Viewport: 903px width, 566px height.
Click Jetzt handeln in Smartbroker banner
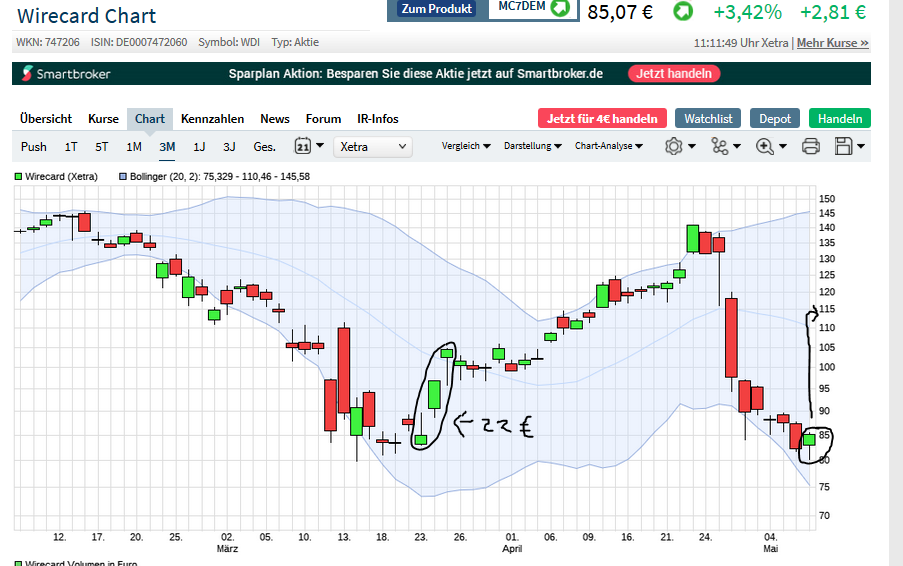[x=674, y=74]
